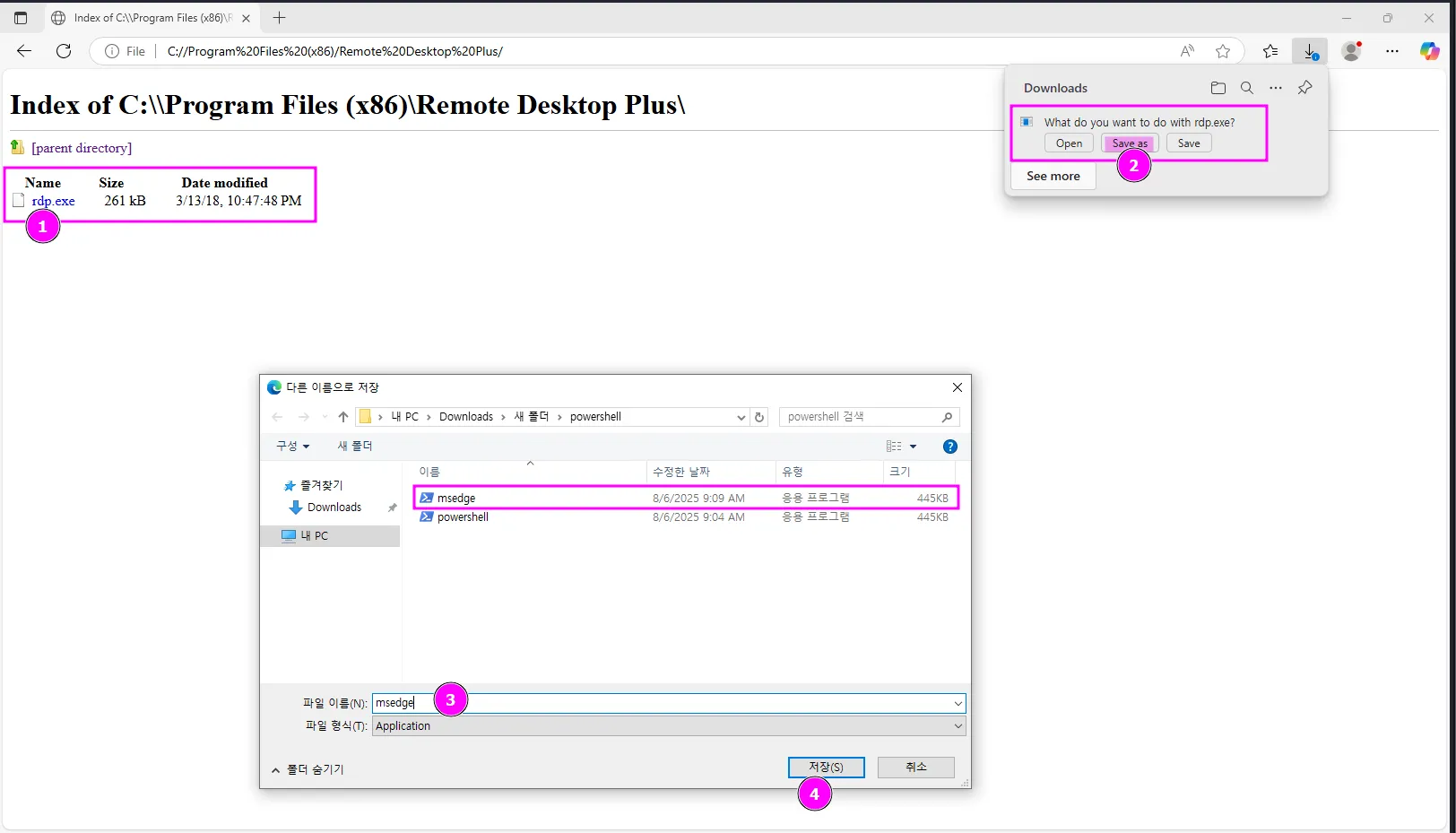This screenshot has width=1456, height=833.
Task: Refresh the powershell folder view
Action: tap(759, 417)
